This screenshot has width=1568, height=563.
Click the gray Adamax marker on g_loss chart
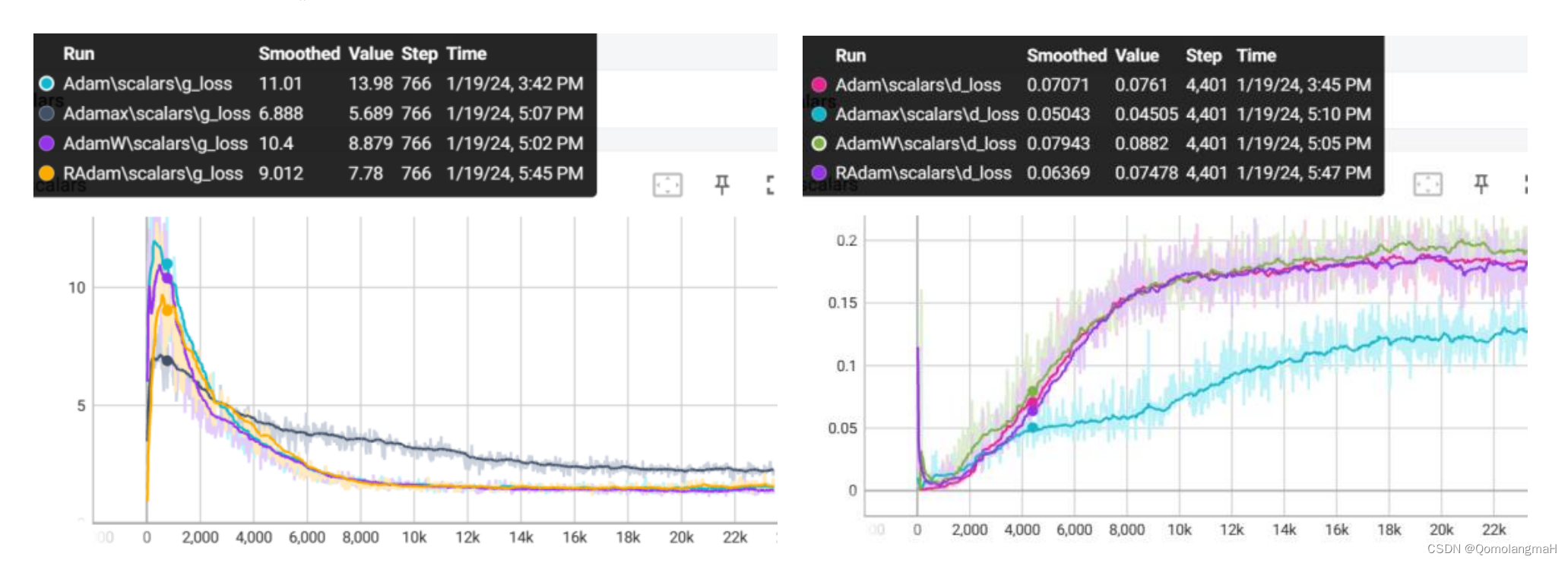(166, 360)
